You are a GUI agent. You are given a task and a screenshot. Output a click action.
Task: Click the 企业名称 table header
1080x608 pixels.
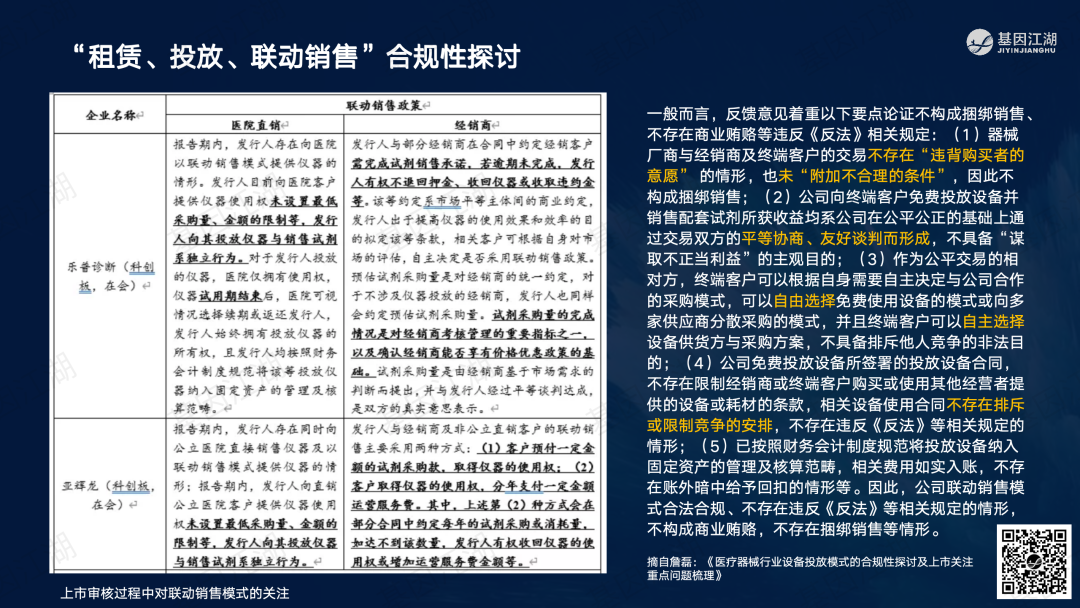coord(109,115)
